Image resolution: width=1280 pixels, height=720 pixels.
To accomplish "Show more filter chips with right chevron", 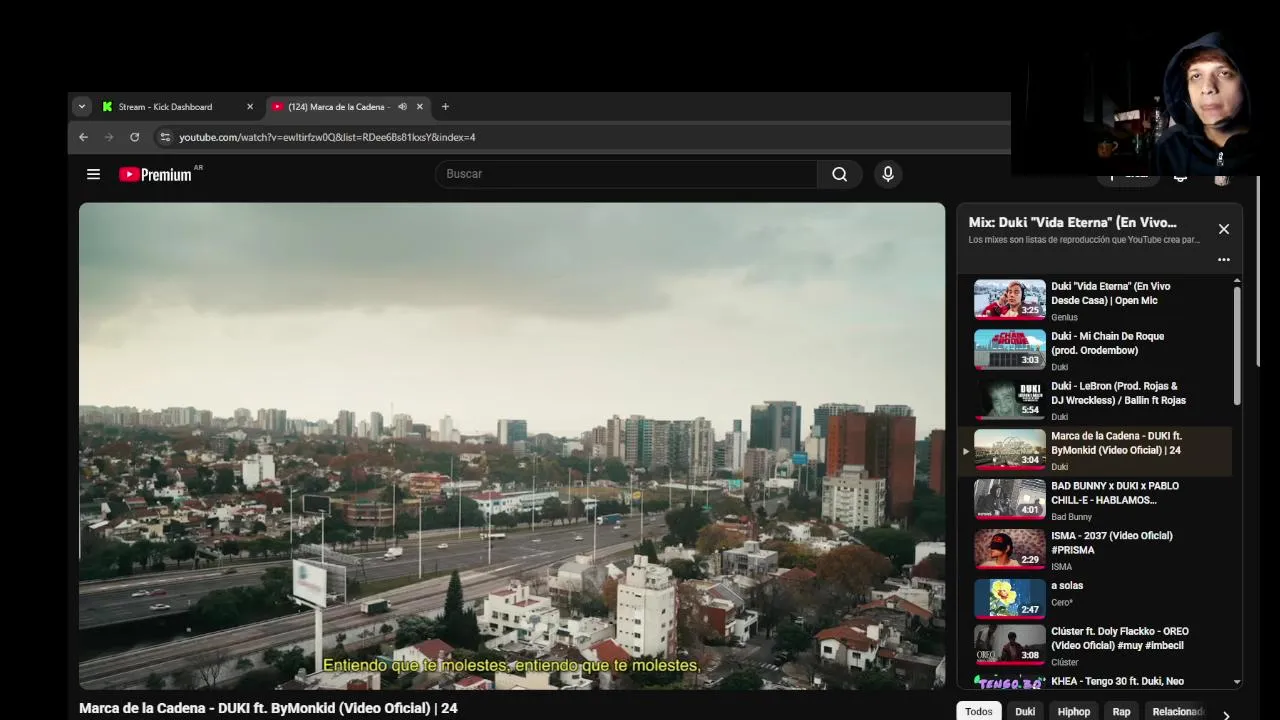I will pyautogui.click(x=1226, y=714).
